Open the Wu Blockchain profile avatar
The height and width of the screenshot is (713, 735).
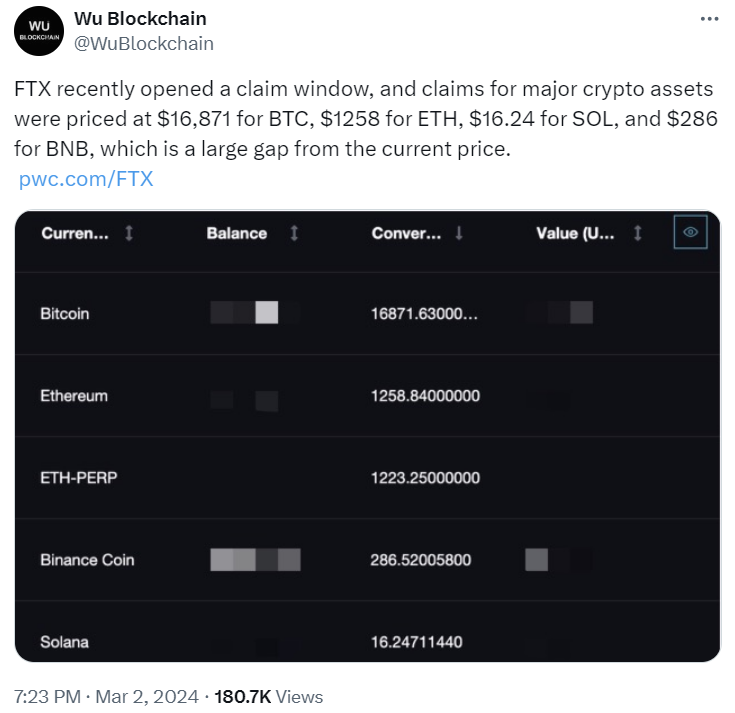[39, 31]
